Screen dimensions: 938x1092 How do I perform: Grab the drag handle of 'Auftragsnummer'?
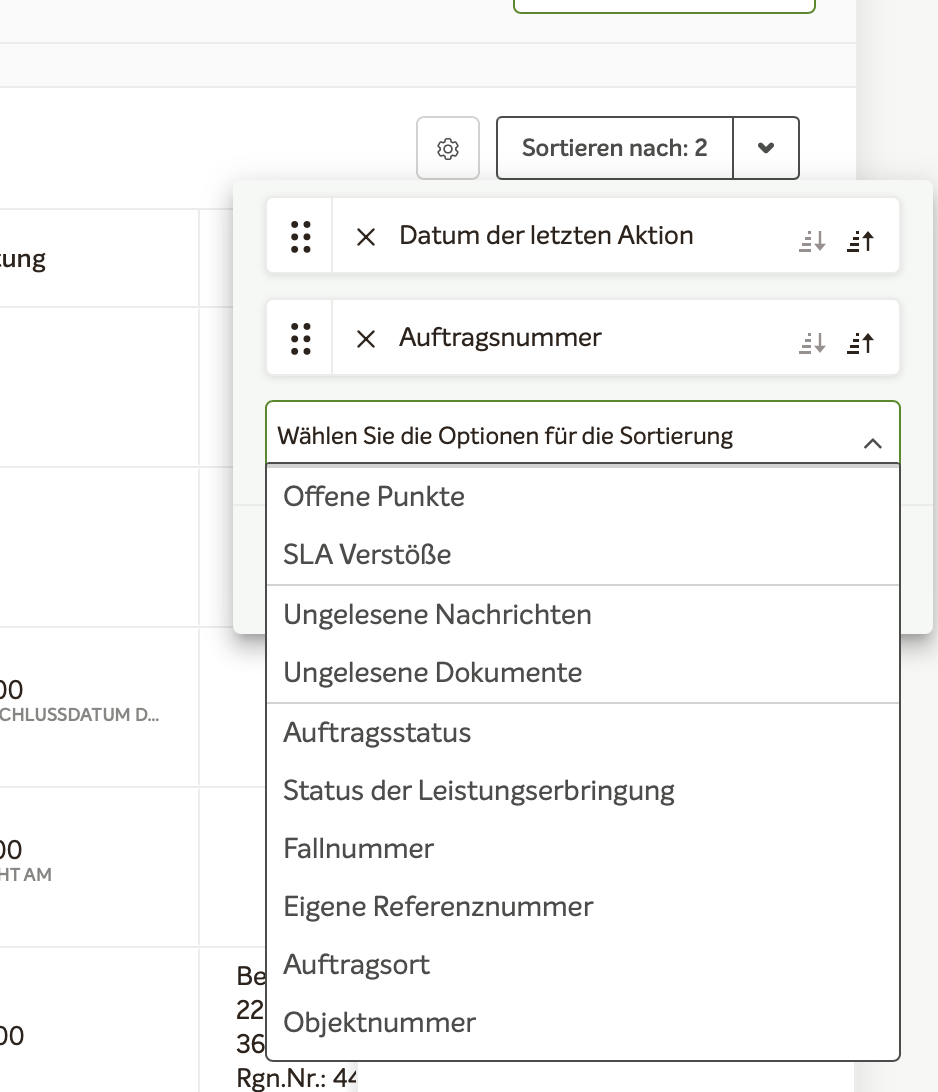point(300,338)
